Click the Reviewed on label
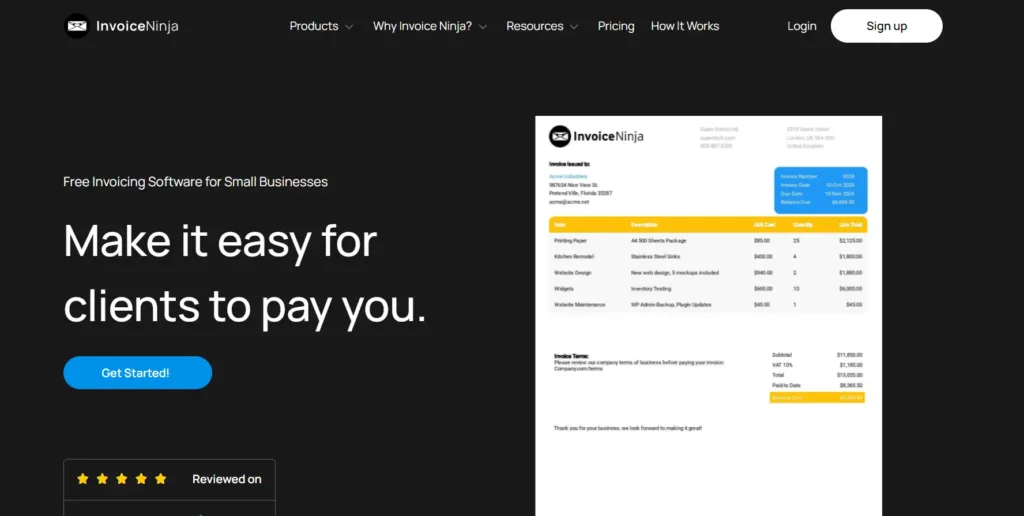Viewport: 1024px width, 516px height. click(x=227, y=479)
